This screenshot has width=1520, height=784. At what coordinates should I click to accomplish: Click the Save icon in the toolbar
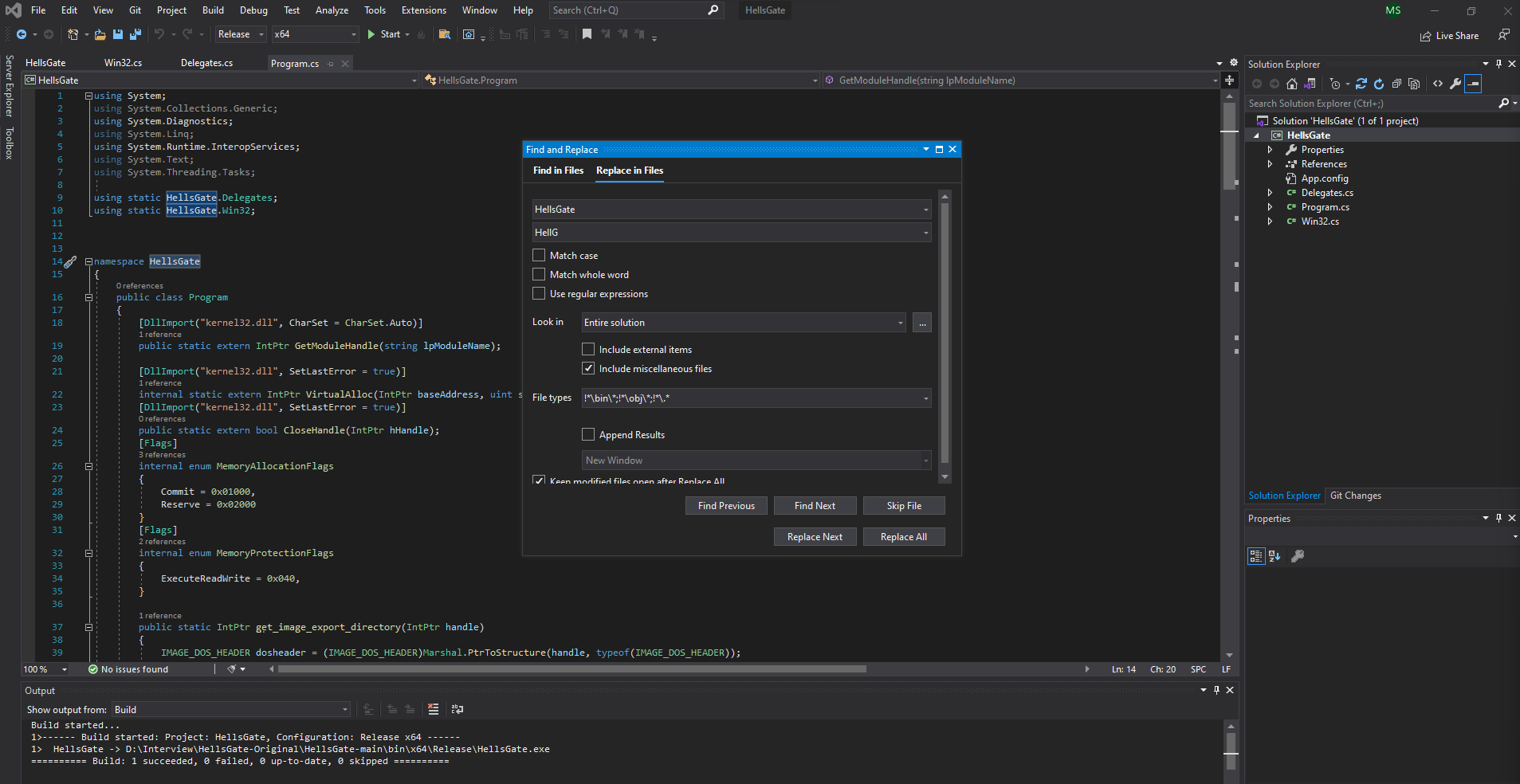pos(118,34)
